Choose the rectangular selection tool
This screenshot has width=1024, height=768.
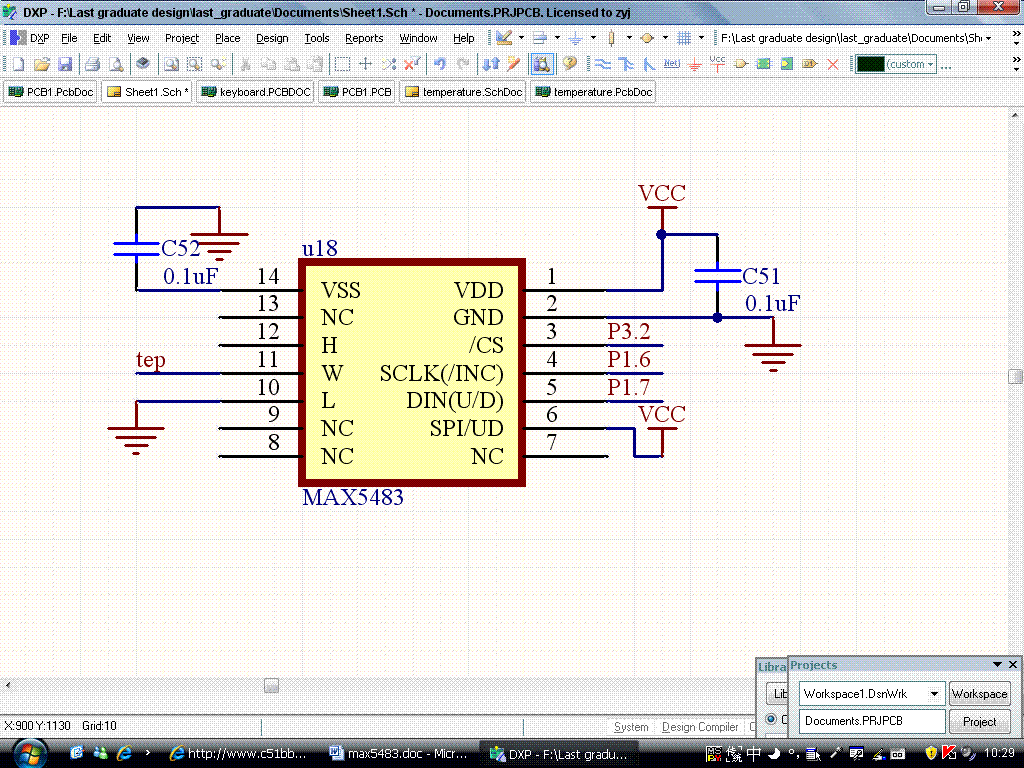pyautogui.click(x=342, y=64)
